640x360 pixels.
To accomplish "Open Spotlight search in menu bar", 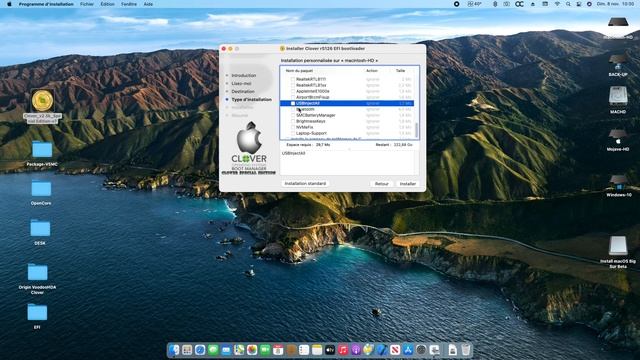I will [568, 4].
